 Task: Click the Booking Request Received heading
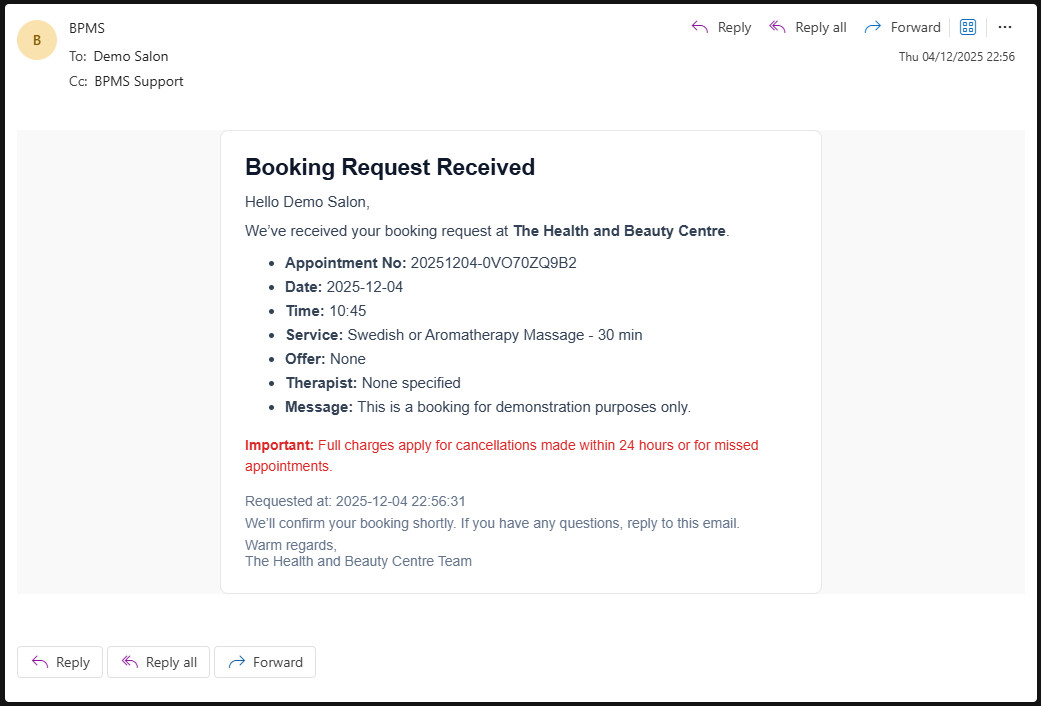(x=390, y=167)
